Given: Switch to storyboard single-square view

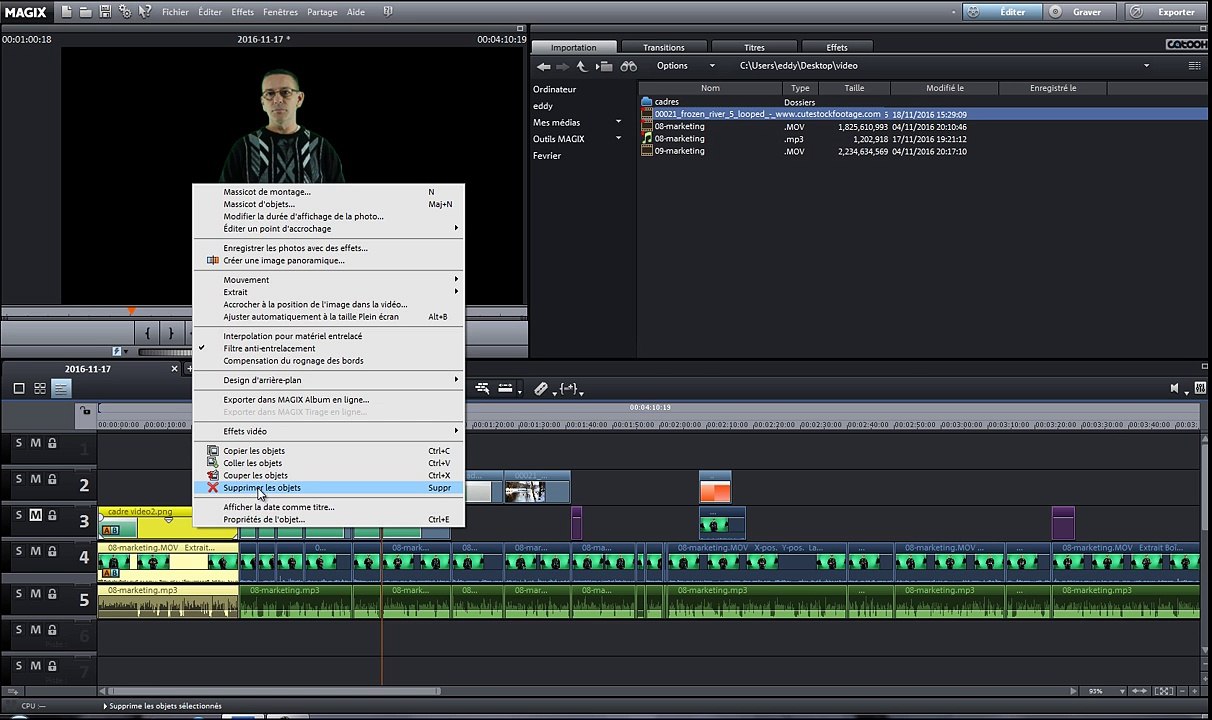Looking at the screenshot, I should pos(18,388).
